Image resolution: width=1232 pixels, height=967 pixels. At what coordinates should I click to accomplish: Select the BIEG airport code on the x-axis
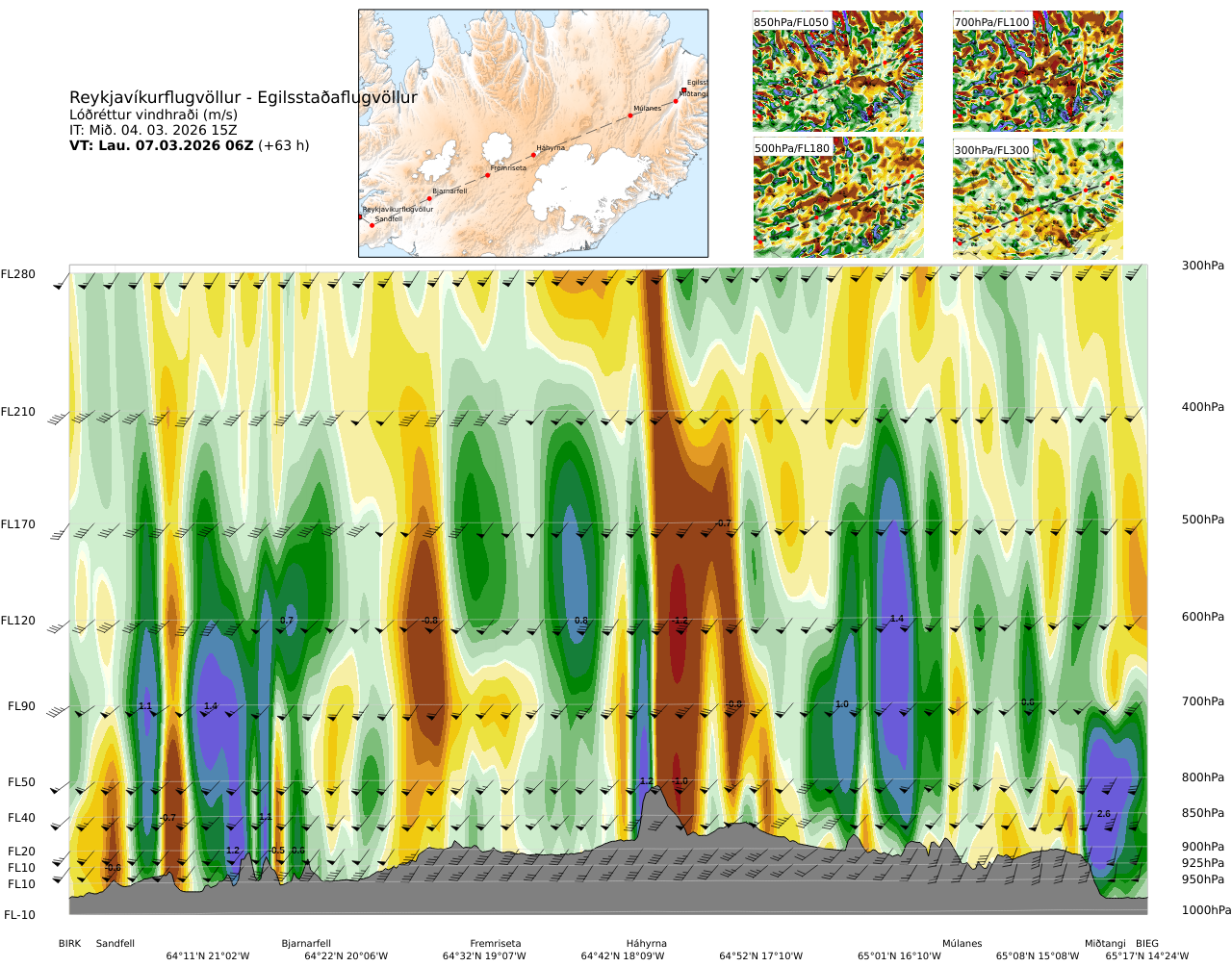1147,944
